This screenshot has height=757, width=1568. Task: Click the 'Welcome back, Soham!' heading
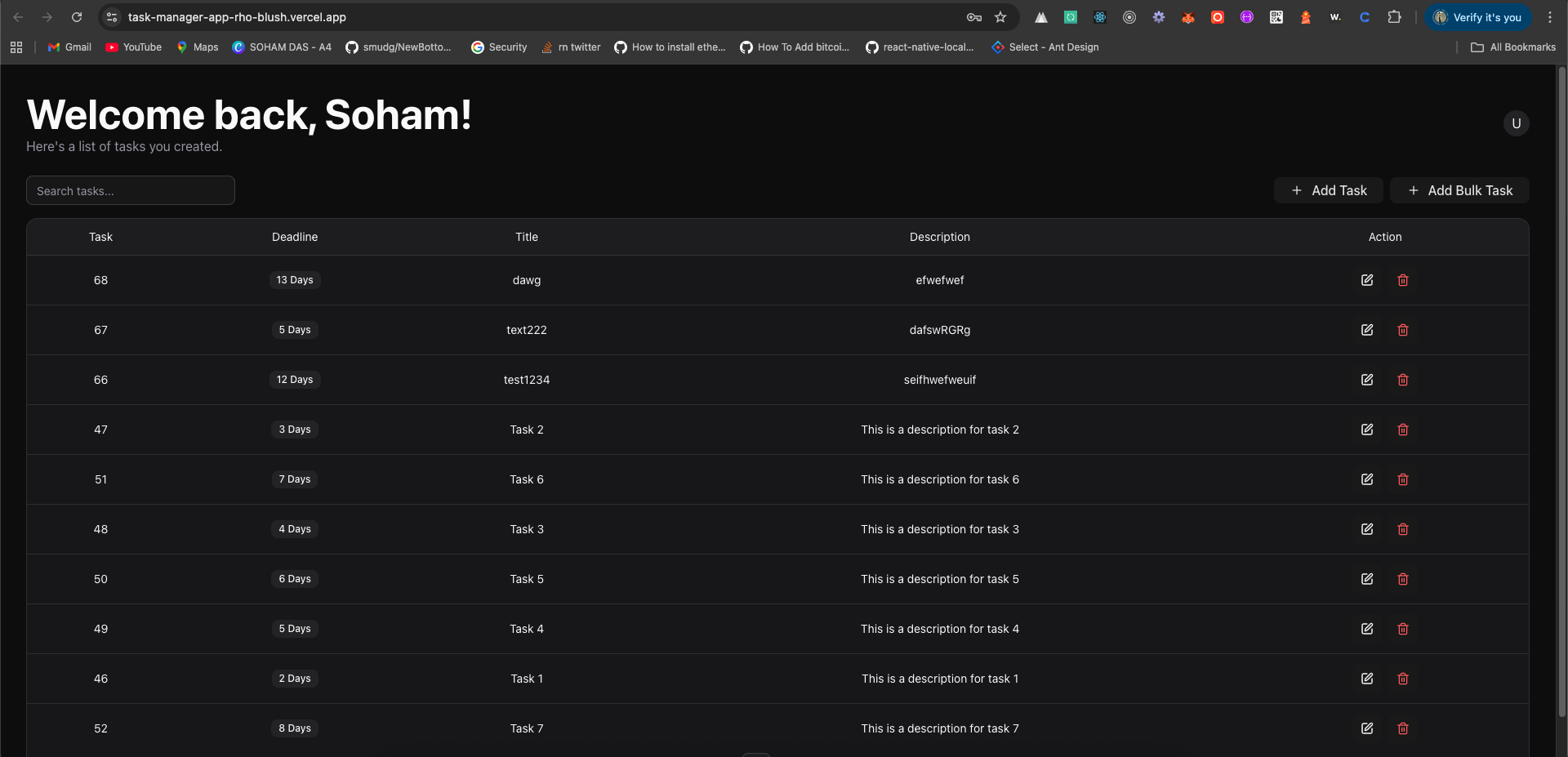(x=249, y=114)
